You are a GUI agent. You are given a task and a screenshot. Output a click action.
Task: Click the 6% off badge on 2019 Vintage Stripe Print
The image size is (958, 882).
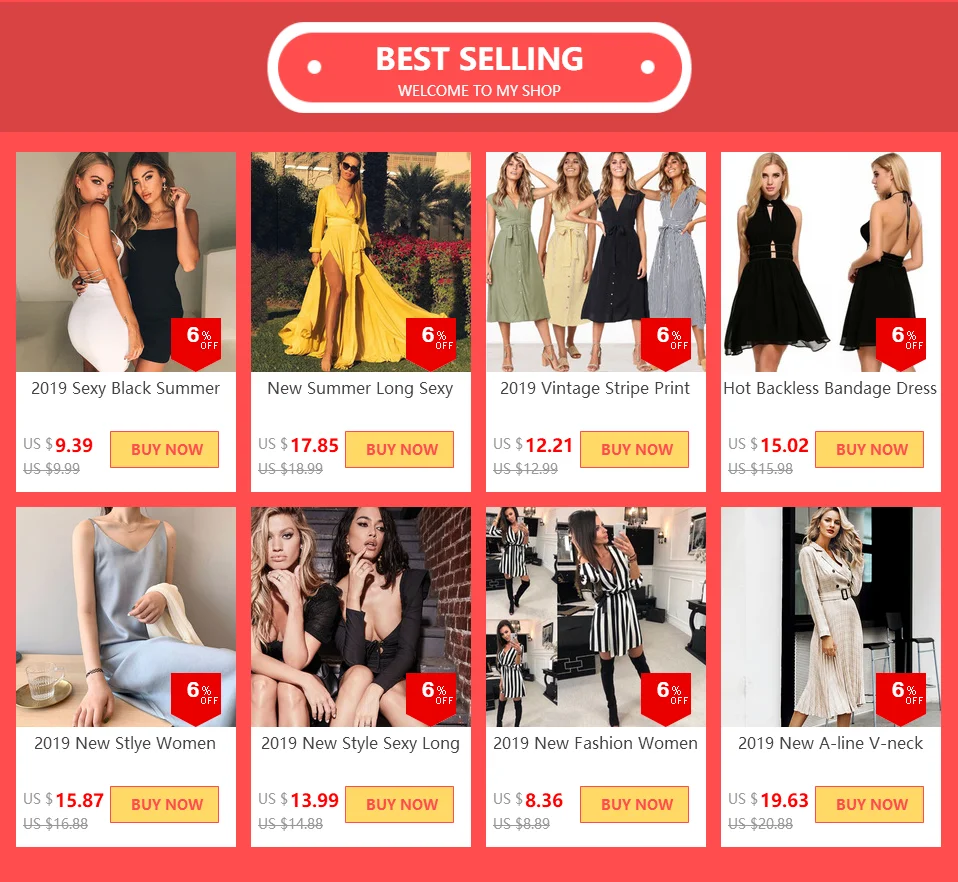(x=666, y=344)
